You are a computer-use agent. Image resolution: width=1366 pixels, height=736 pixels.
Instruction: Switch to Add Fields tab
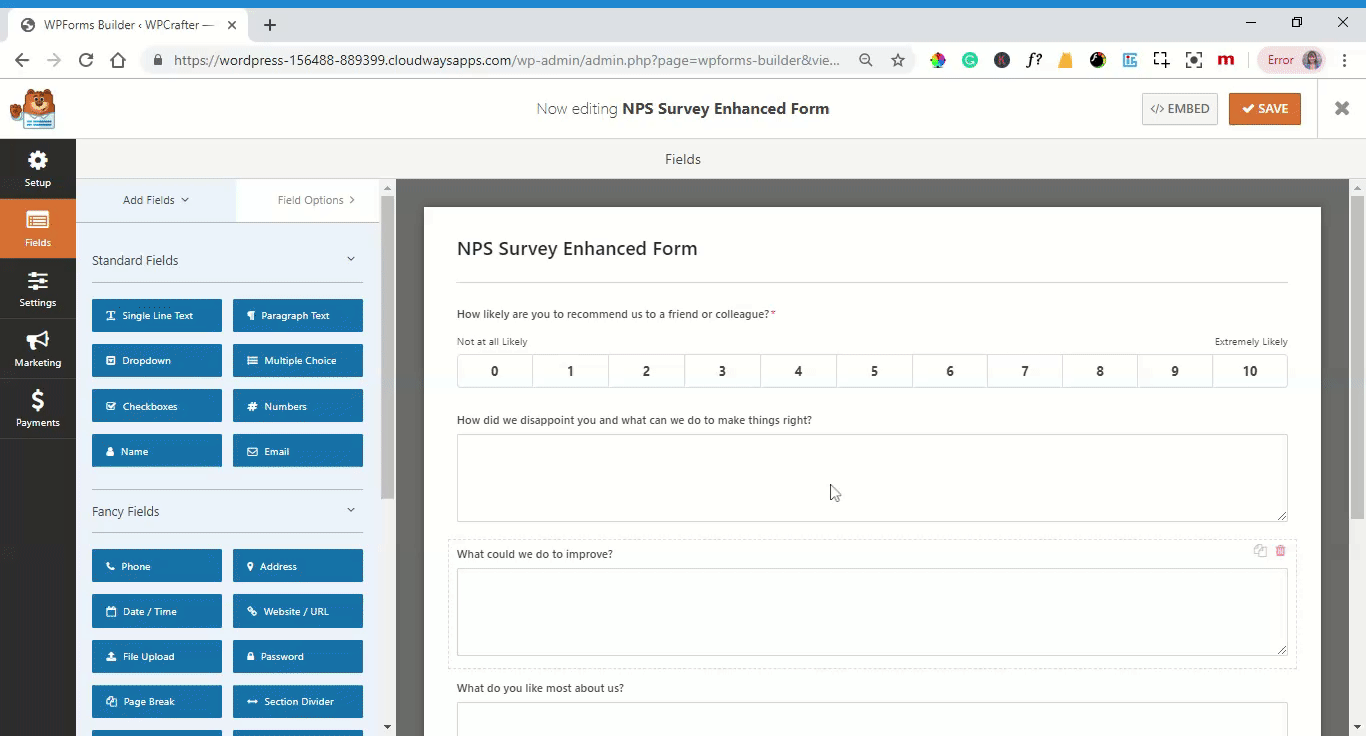[156, 200]
